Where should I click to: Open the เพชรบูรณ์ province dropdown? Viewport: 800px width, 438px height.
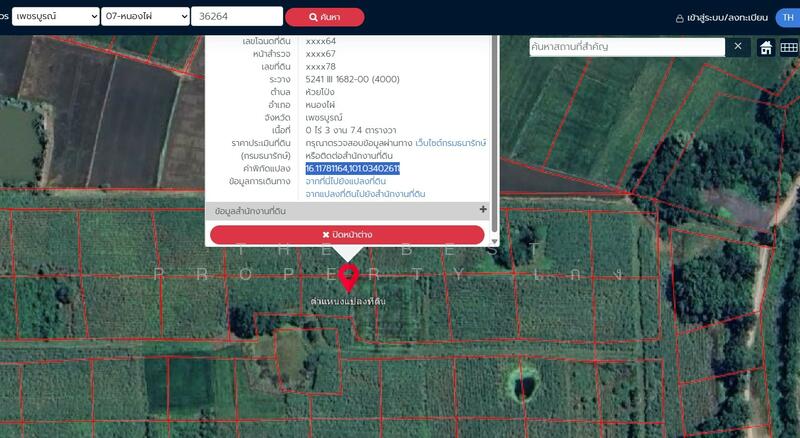[x=55, y=17]
